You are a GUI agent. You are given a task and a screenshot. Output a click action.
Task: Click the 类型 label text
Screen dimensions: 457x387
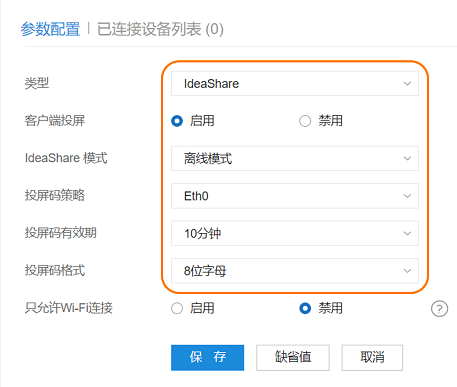(x=37, y=83)
